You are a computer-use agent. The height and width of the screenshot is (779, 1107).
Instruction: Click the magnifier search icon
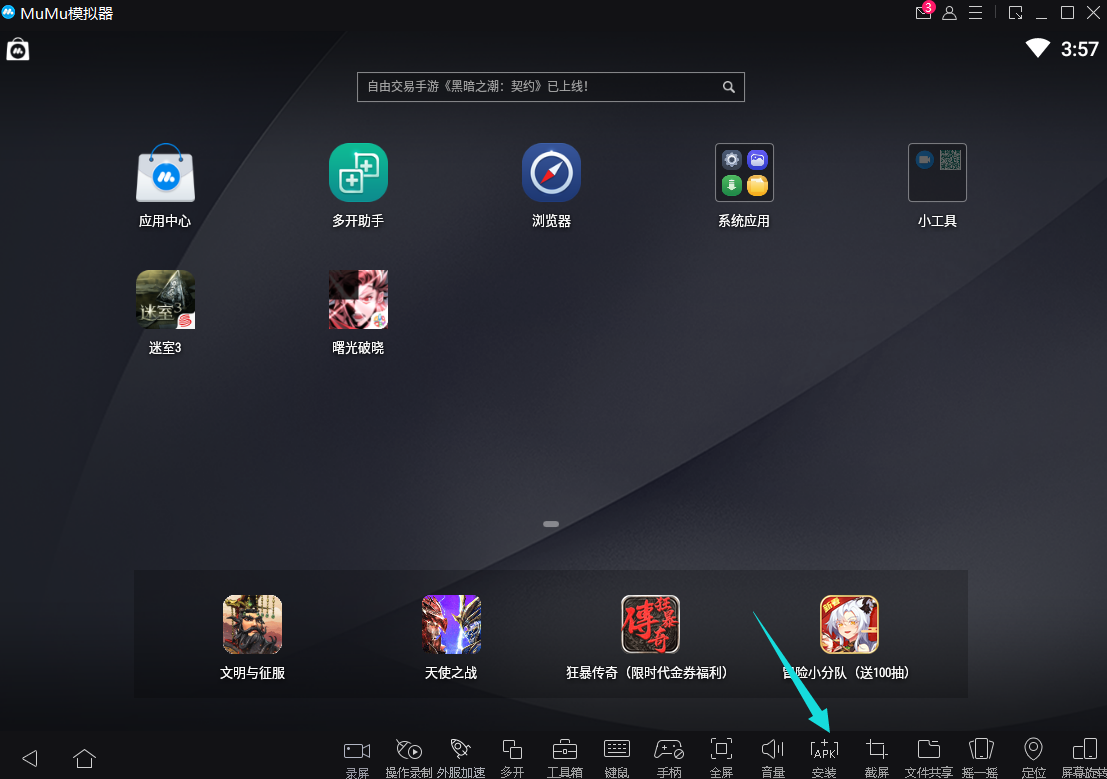729,87
